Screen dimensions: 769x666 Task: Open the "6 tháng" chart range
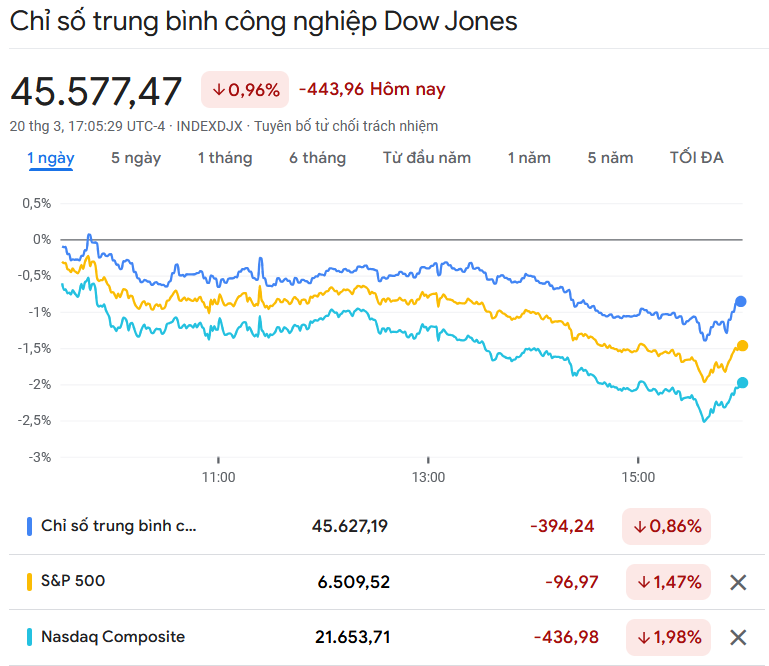(x=317, y=158)
